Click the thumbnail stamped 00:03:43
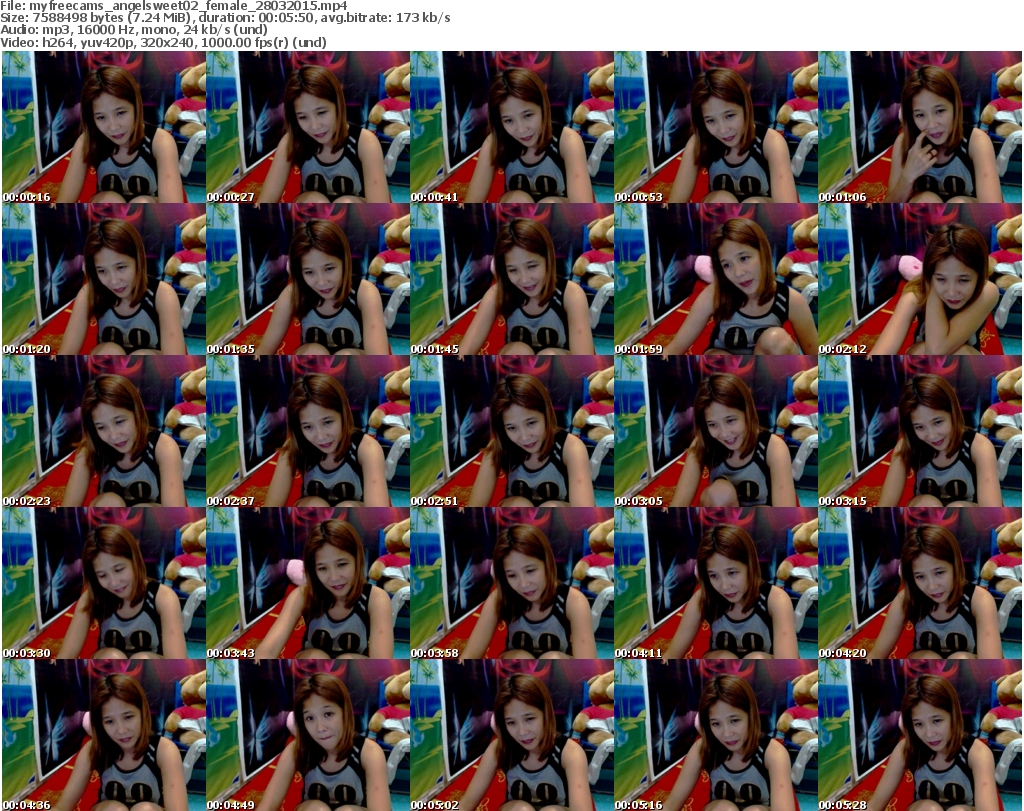The height and width of the screenshot is (811, 1024). point(308,584)
